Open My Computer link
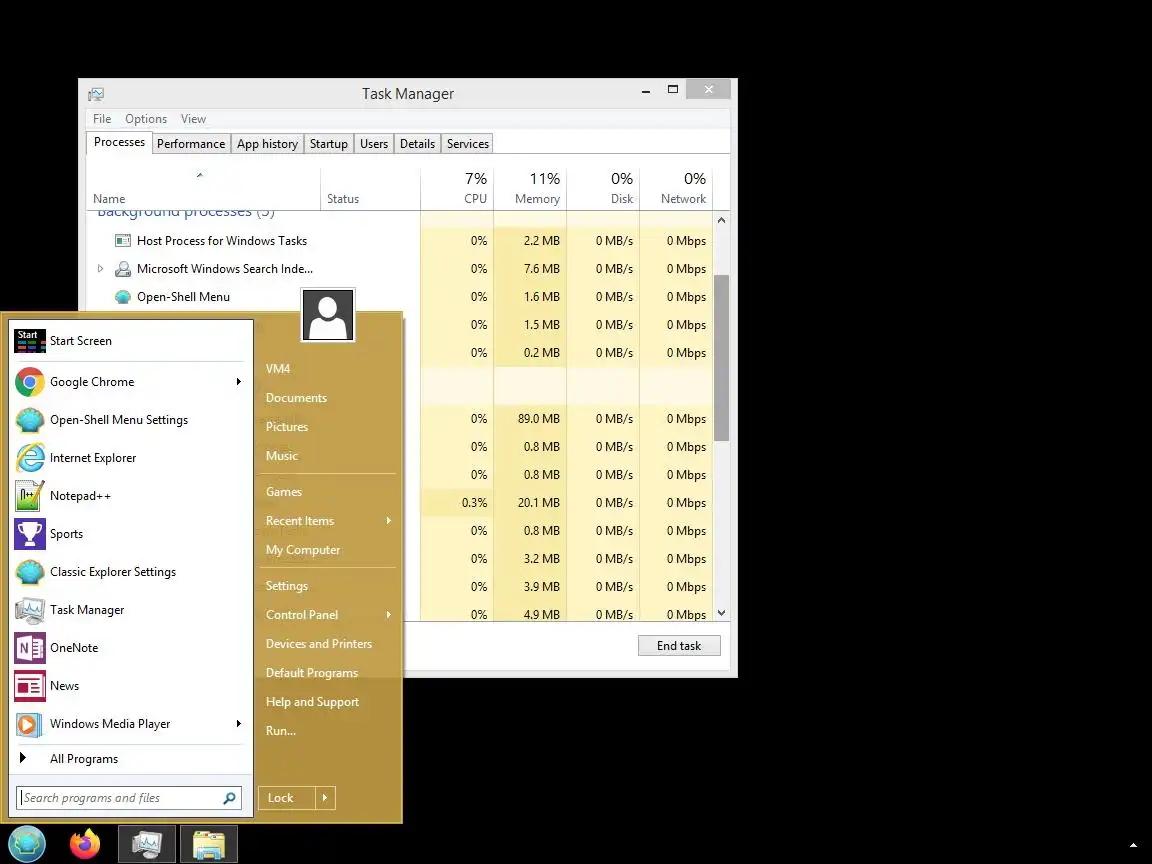The image size is (1152, 864). click(303, 550)
